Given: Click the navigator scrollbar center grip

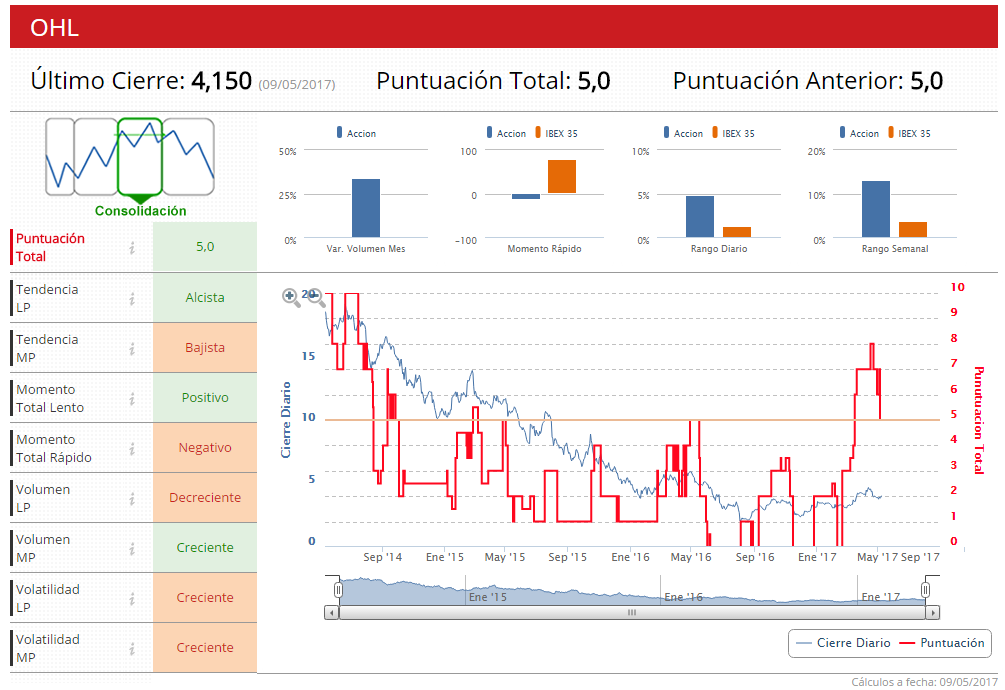Looking at the screenshot, I should point(632,612).
